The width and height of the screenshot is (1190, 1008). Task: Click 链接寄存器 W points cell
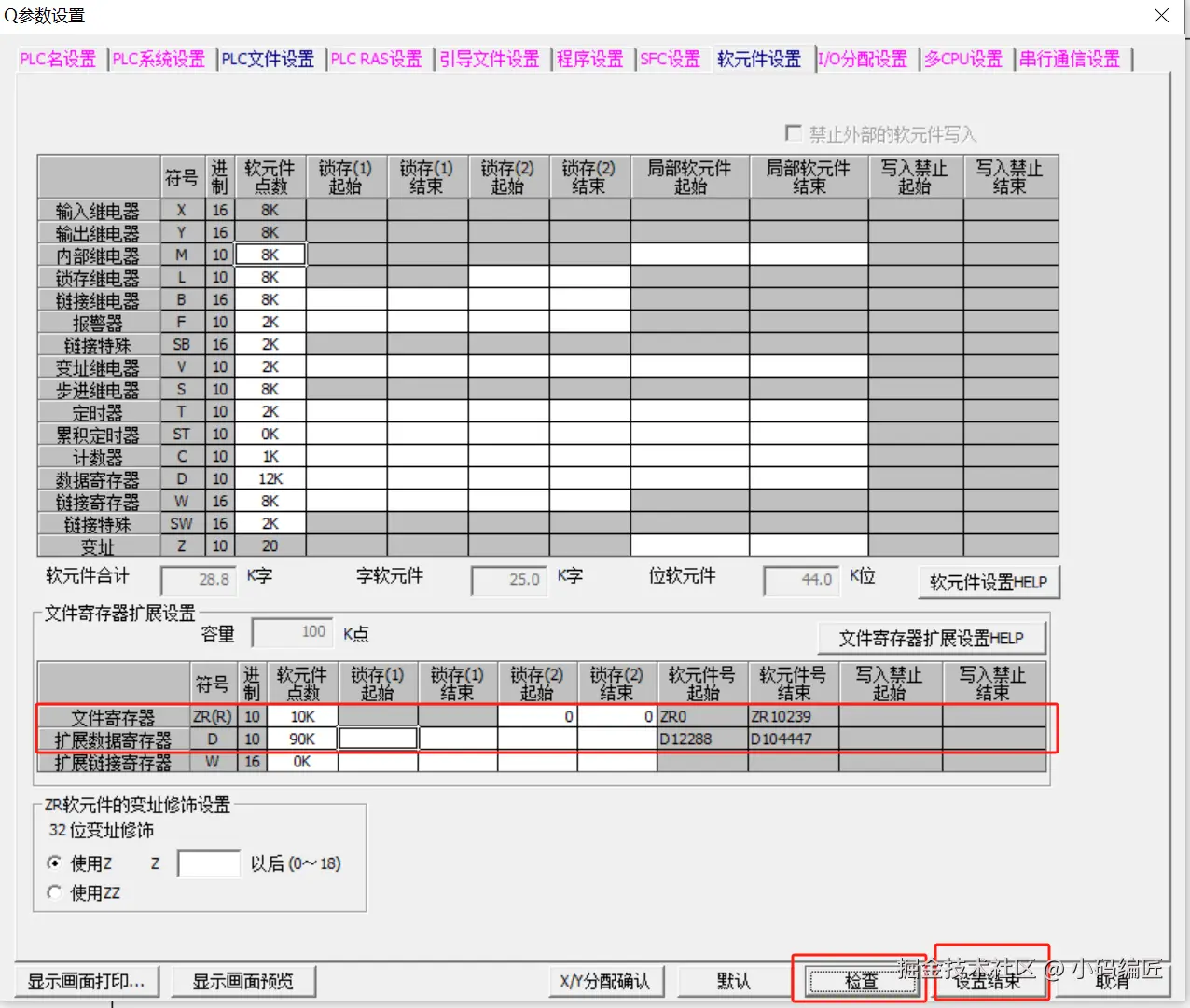click(x=270, y=501)
